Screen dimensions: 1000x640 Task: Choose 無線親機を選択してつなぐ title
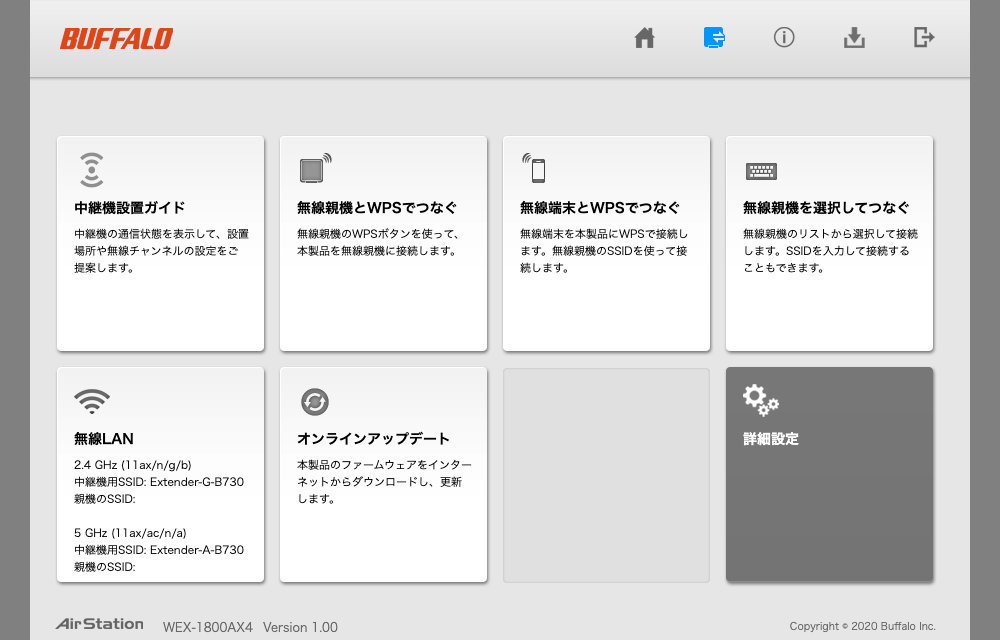[x=826, y=208]
